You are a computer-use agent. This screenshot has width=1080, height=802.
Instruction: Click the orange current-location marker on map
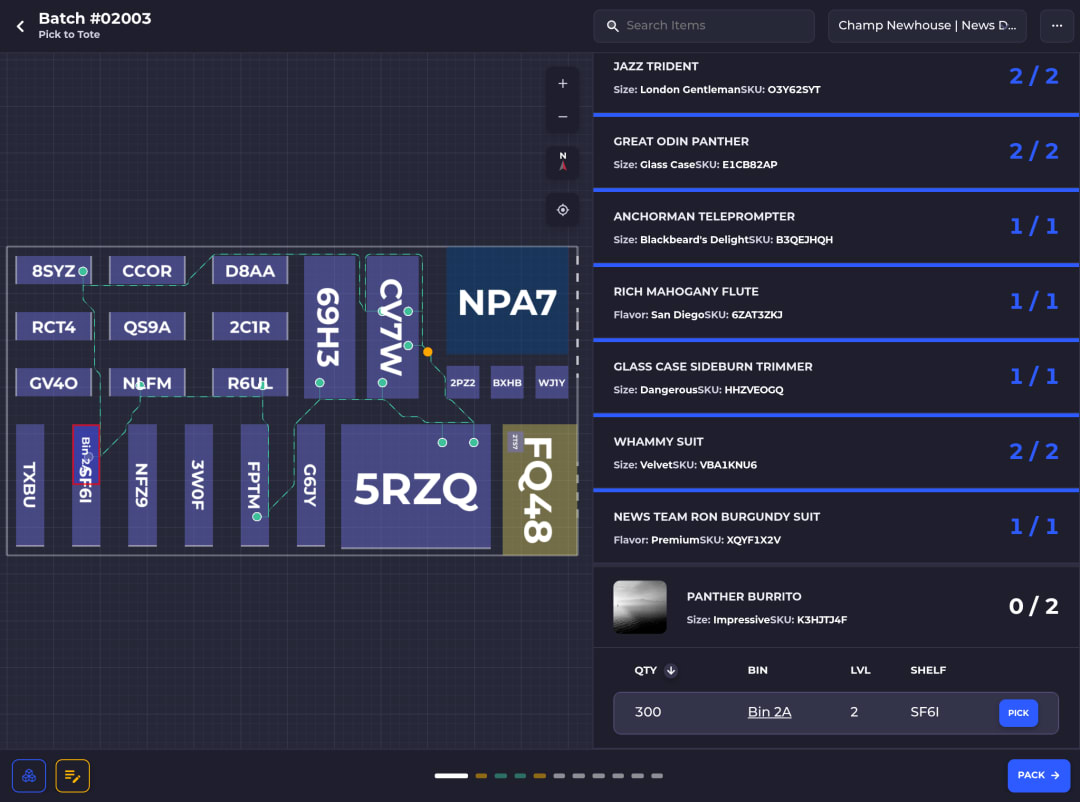coord(428,352)
